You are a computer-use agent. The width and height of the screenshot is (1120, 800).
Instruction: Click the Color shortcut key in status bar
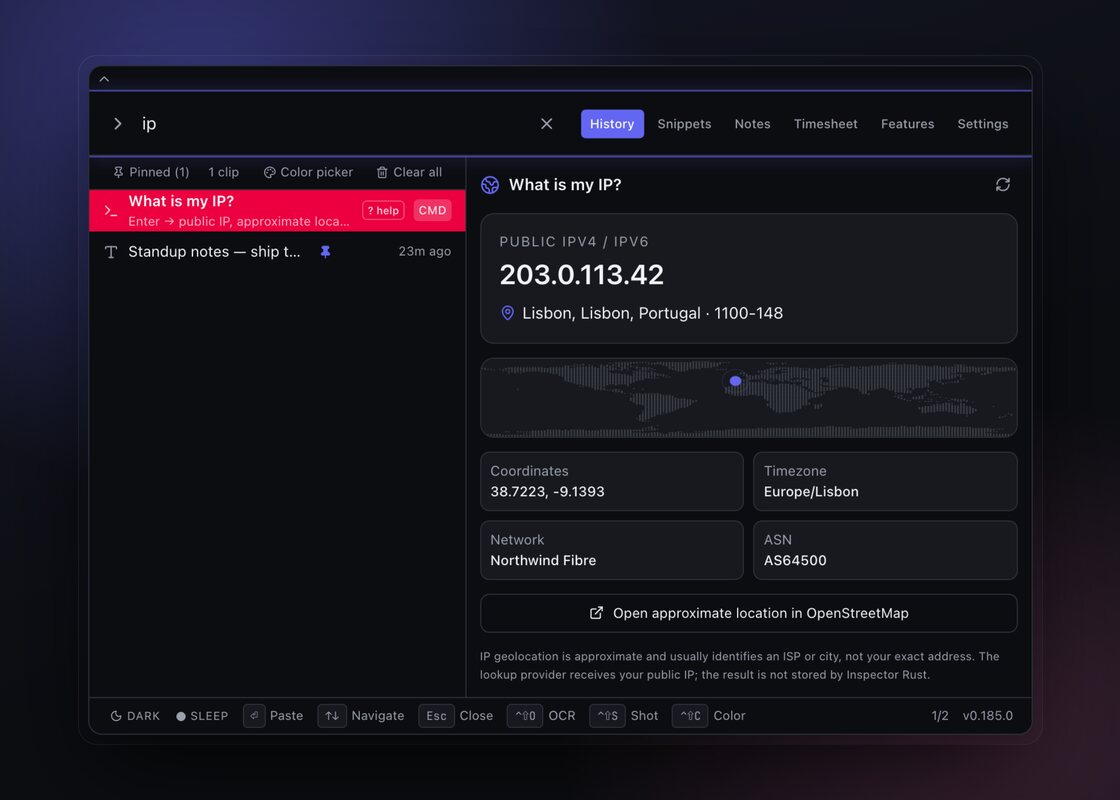(690, 716)
